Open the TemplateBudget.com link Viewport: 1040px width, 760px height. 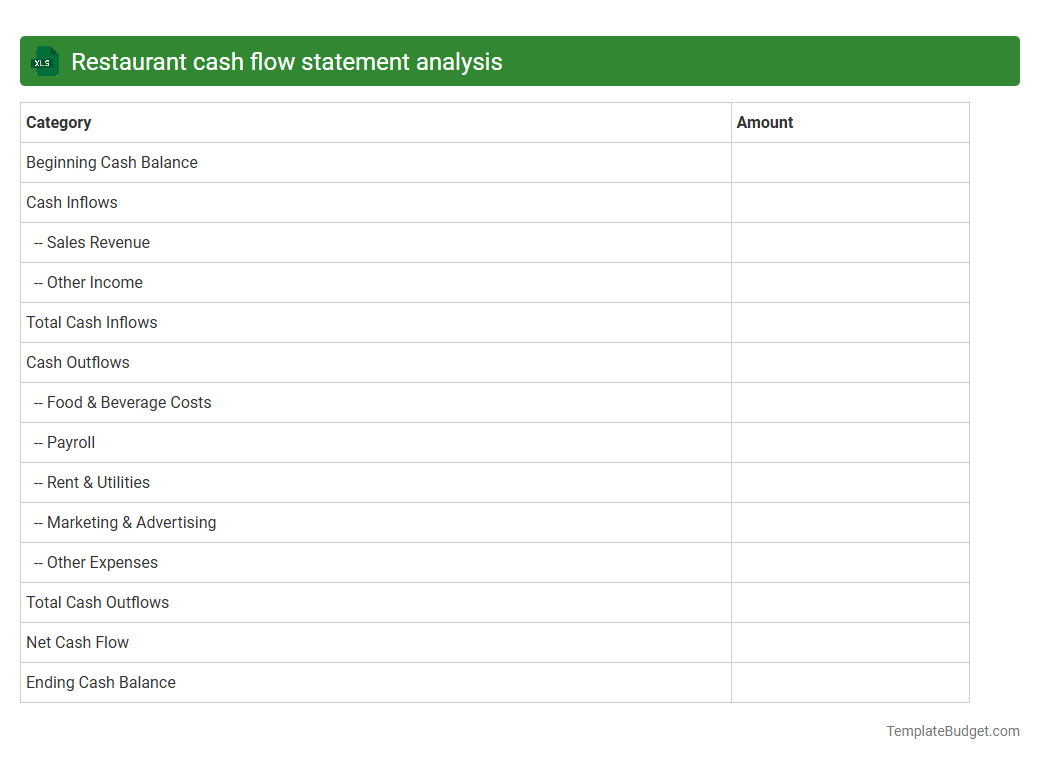(x=951, y=731)
